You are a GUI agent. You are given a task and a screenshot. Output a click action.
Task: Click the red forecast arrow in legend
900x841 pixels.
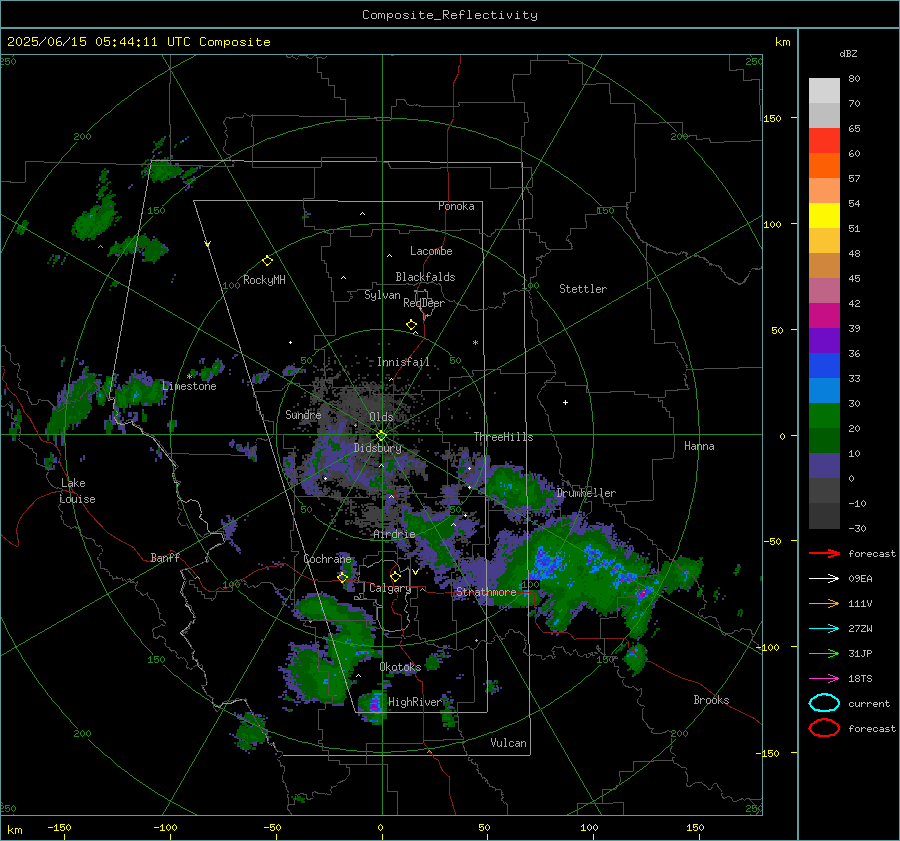(x=824, y=553)
